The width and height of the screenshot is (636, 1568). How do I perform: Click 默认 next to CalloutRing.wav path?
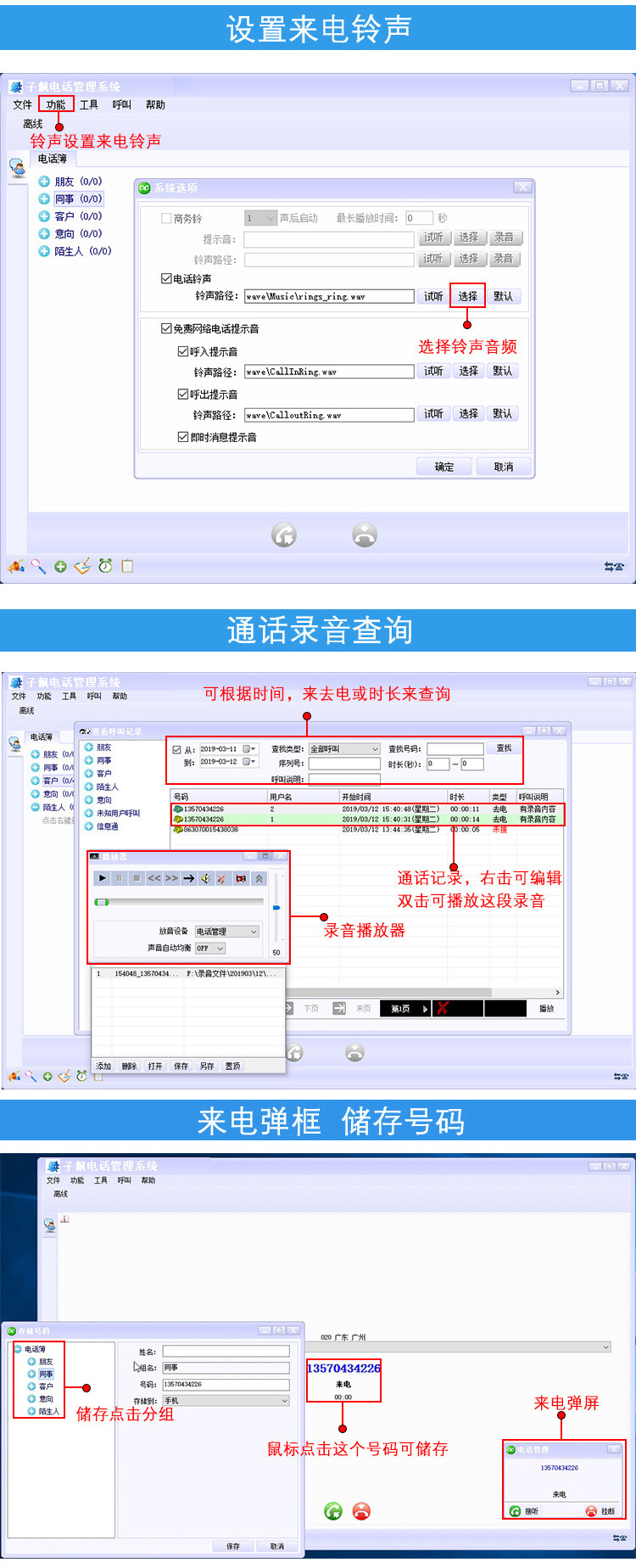pyautogui.click(x=503, y=414)
